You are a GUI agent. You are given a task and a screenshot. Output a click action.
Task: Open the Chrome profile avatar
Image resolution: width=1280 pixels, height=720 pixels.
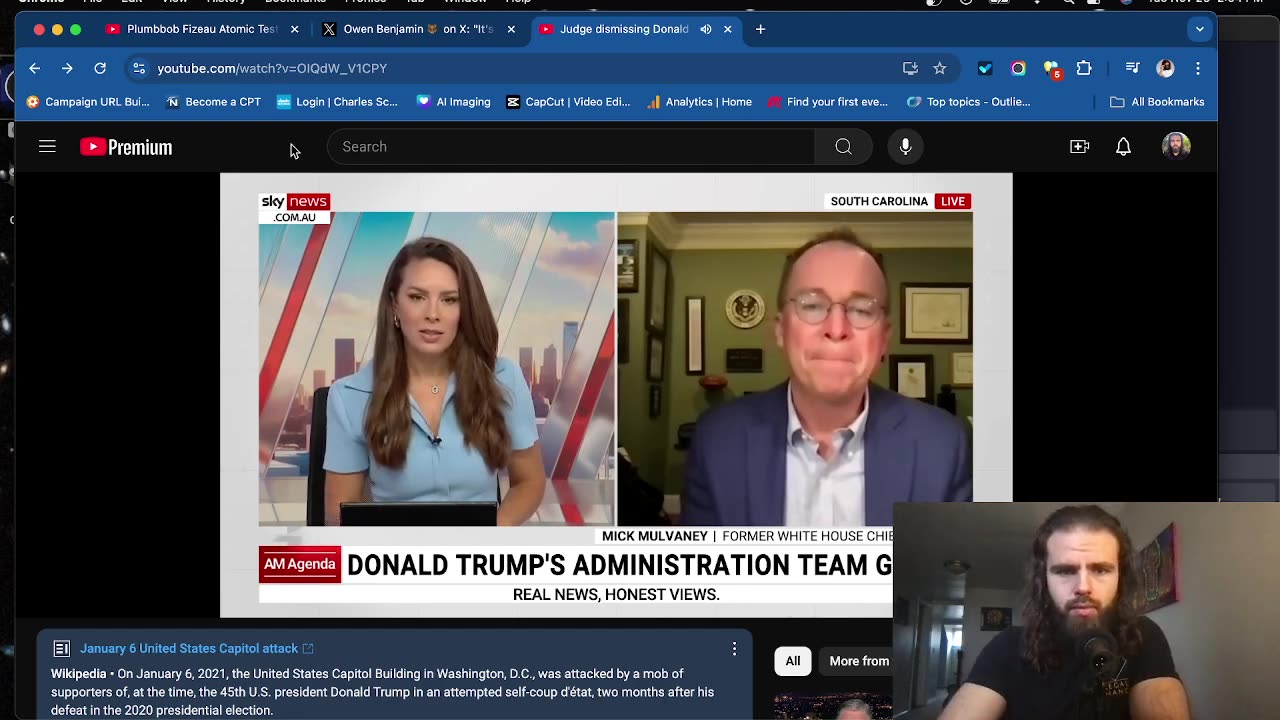(1165, 68)
